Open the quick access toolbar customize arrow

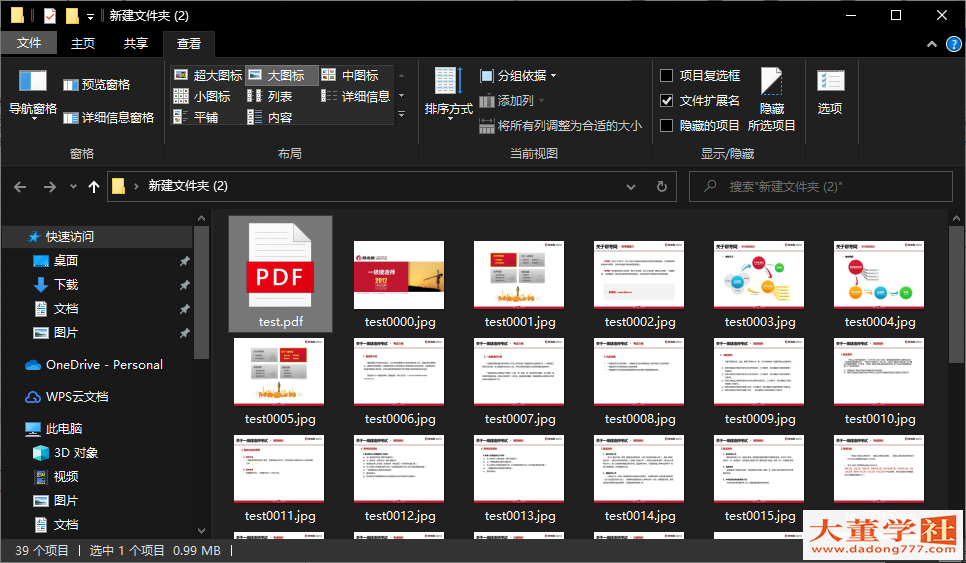click(91, 17)
